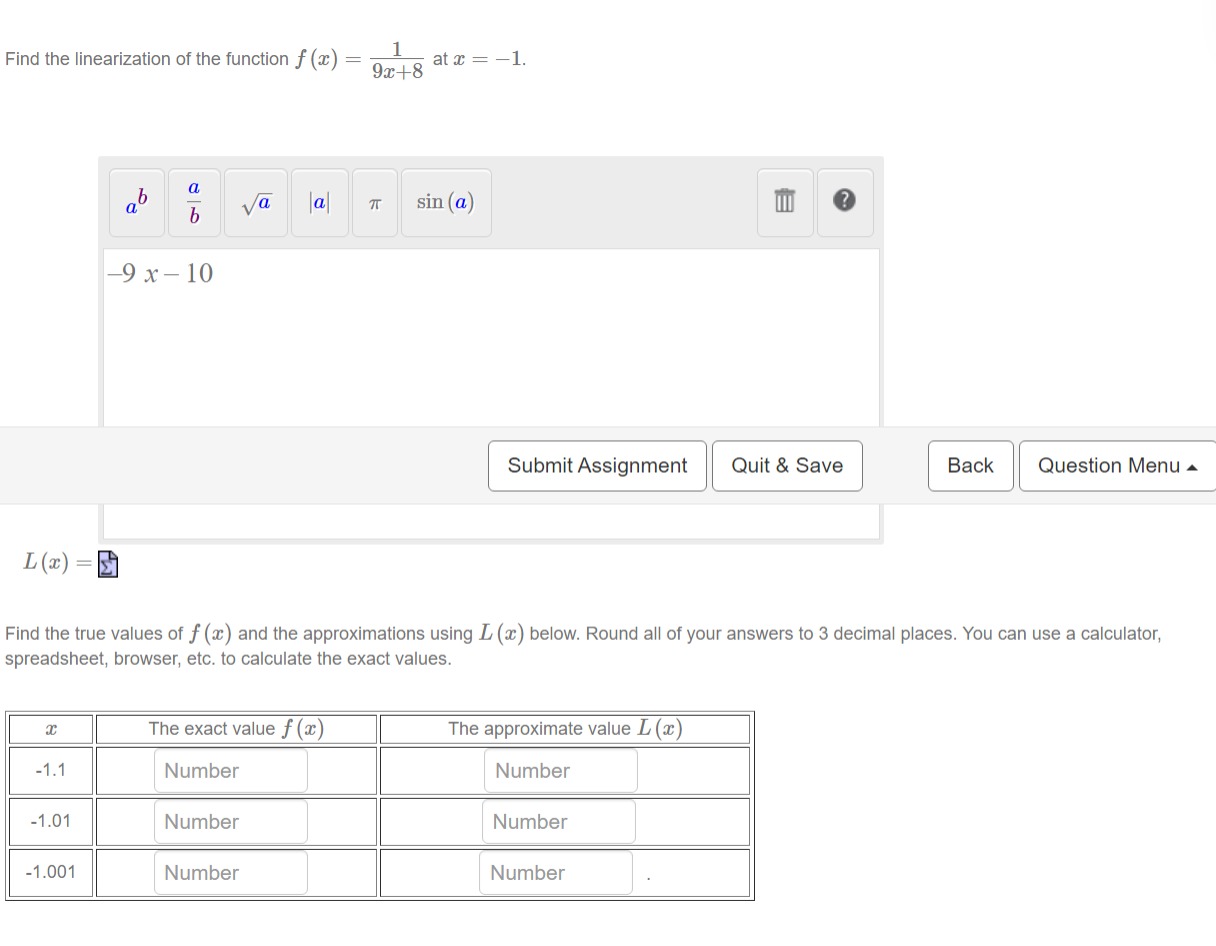Insert absolute value using |a| icon

tap(319, 202)
